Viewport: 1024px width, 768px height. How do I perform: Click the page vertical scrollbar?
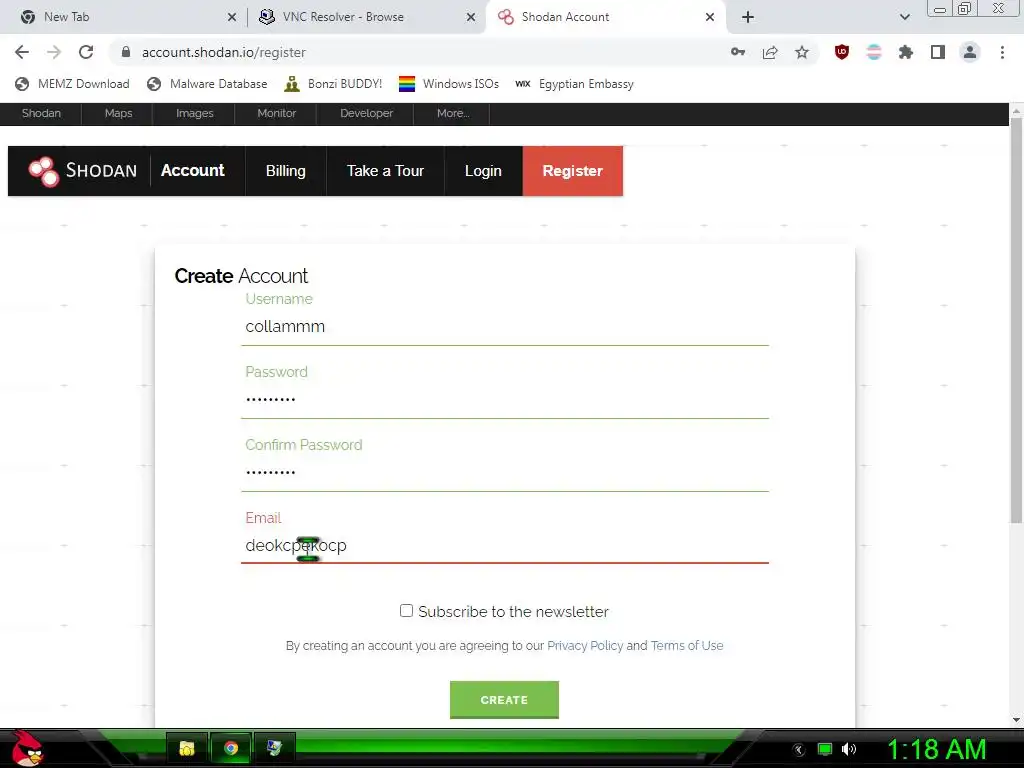click(1016, 320)
